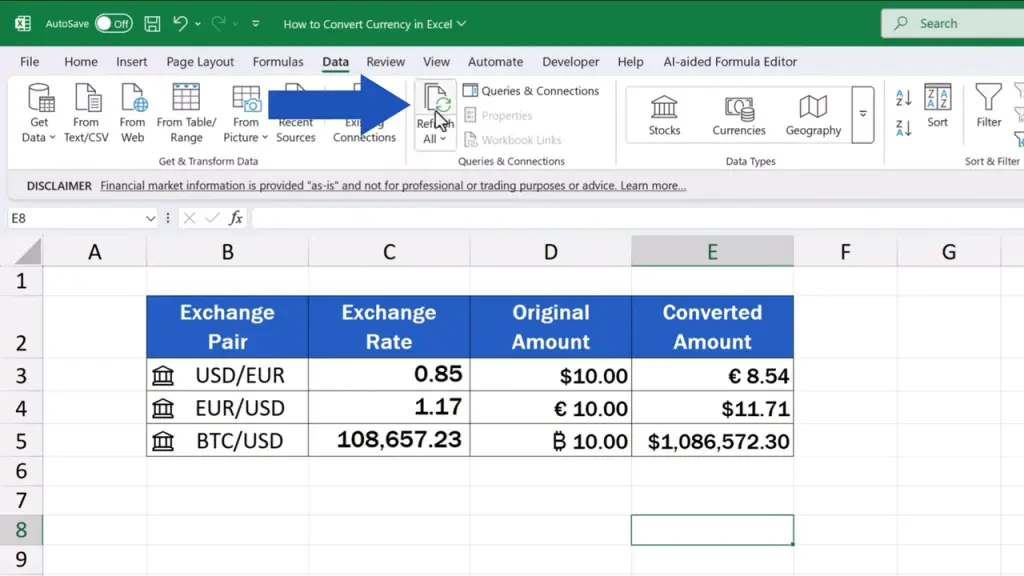This screenshot has width=1024, height=576.
Task: Click Sort A to Z icon
Action: click(904, 98)
